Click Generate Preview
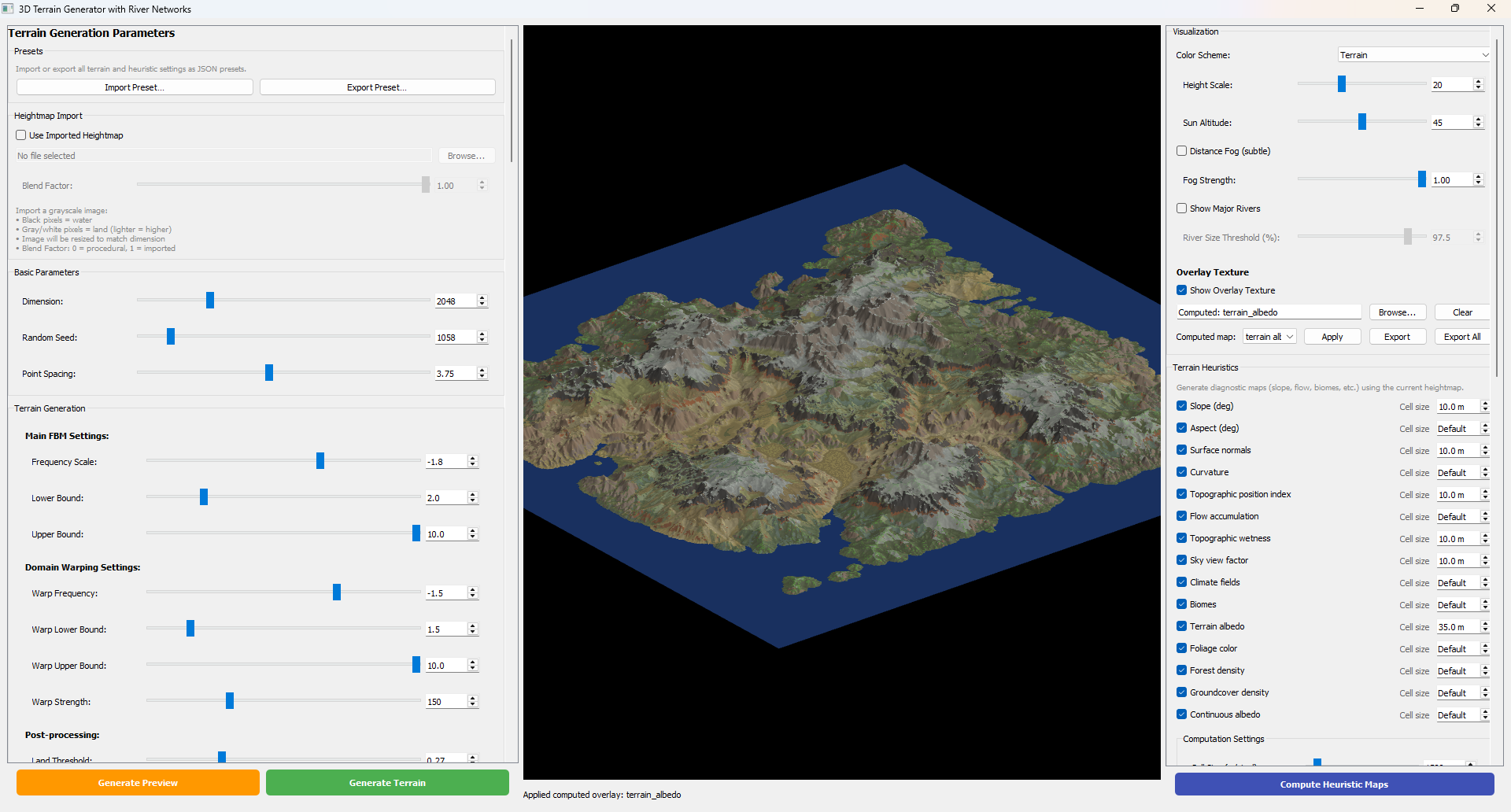The width and height of the screenshot is (1511, 812). 137,783
